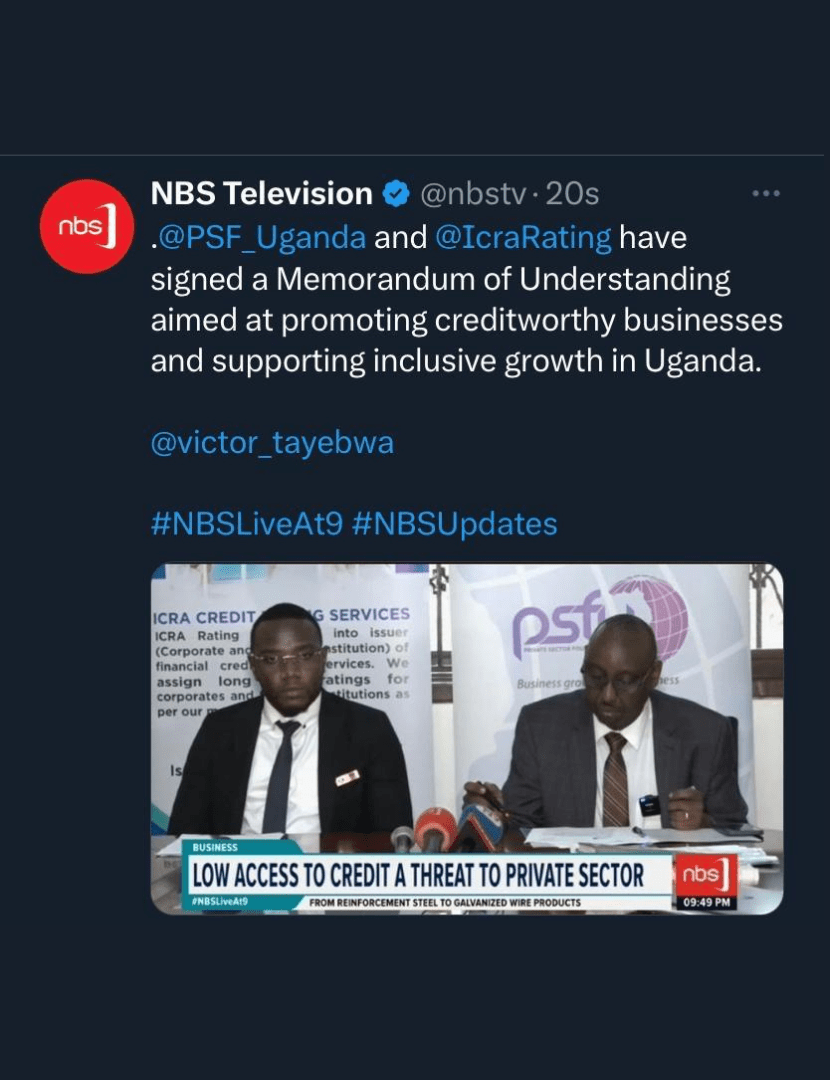
Task: Click the 09:49 PM clock in image
Action: [x=706, y=902]
